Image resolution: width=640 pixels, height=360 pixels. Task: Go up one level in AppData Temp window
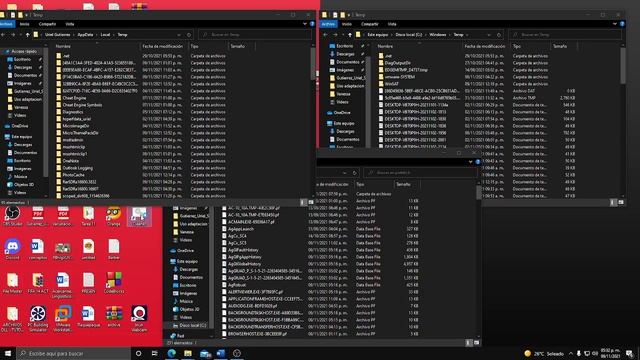coord(27,35)
